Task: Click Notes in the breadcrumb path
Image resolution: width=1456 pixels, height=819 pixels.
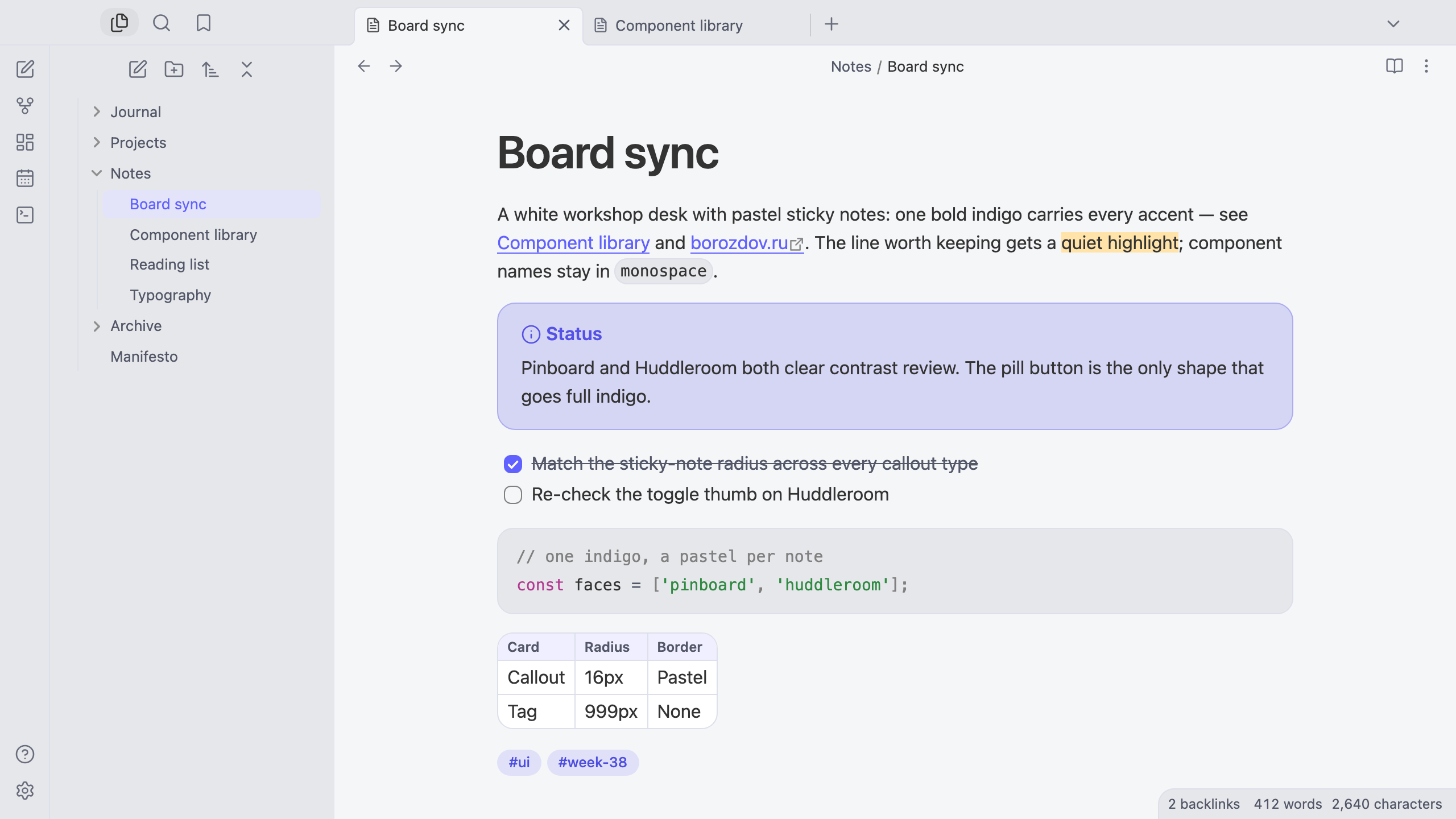Action: pyautogui.click(x=851, y=67)
